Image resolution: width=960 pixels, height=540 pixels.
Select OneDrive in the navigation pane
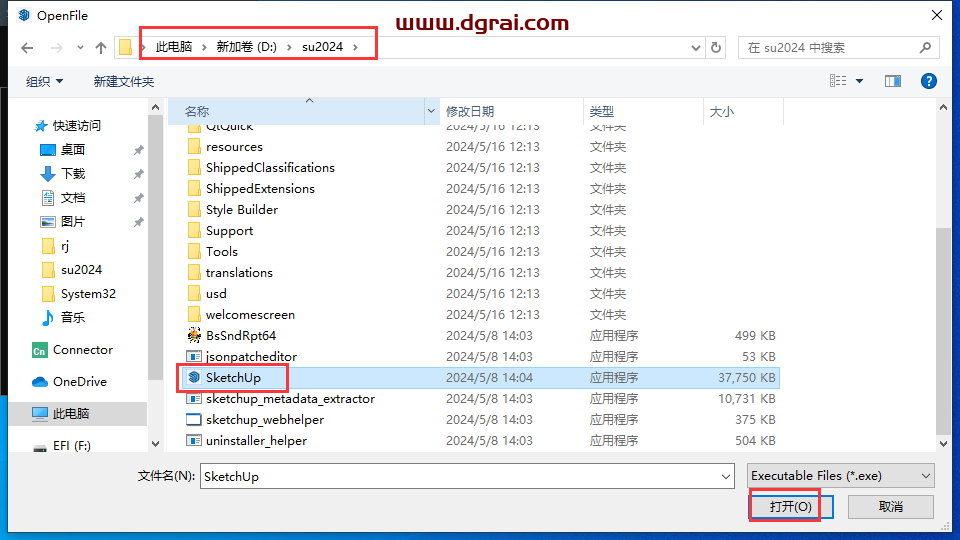[x=80, y=382]
